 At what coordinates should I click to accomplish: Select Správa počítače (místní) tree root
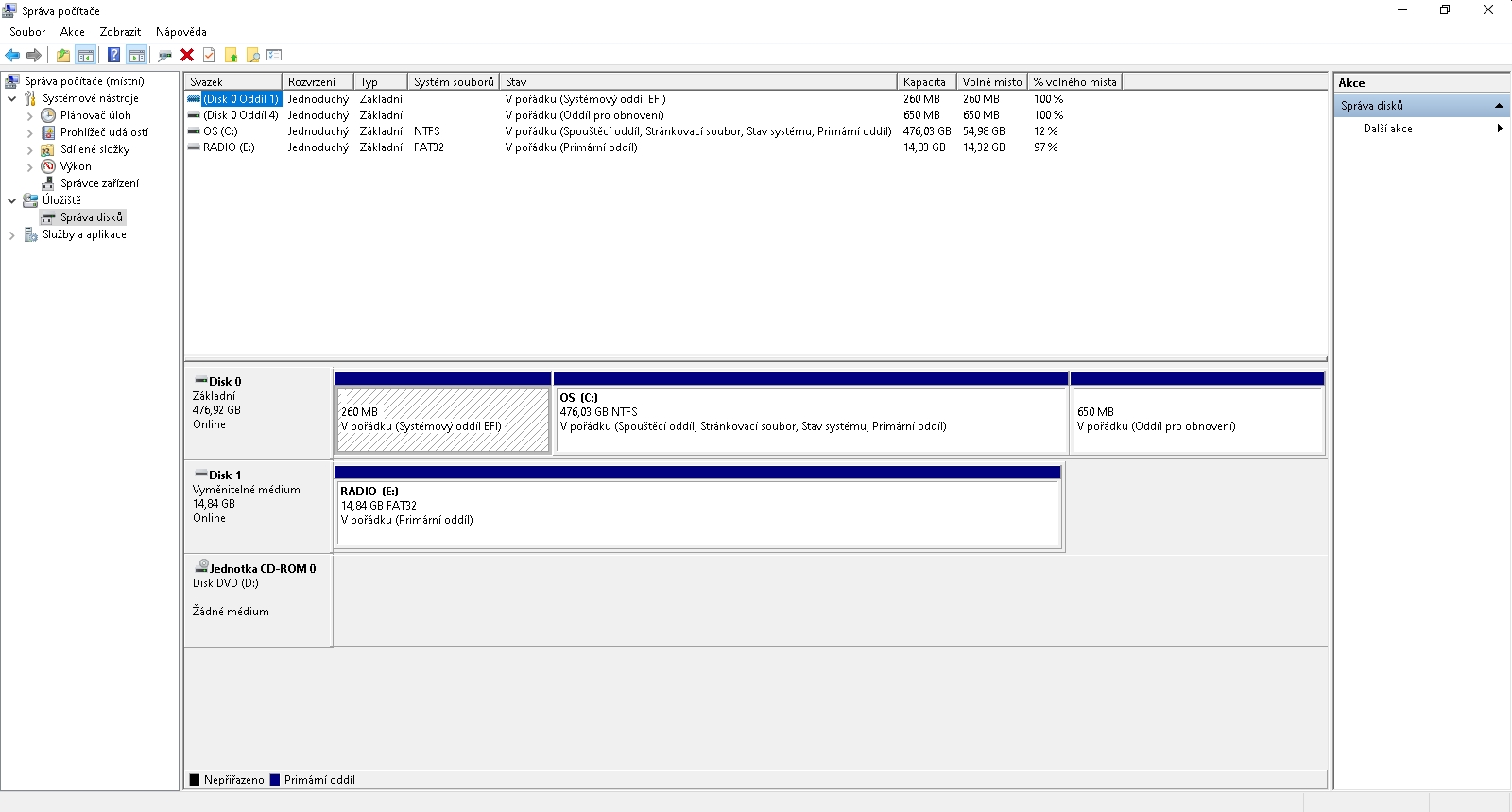coord(84,81)
